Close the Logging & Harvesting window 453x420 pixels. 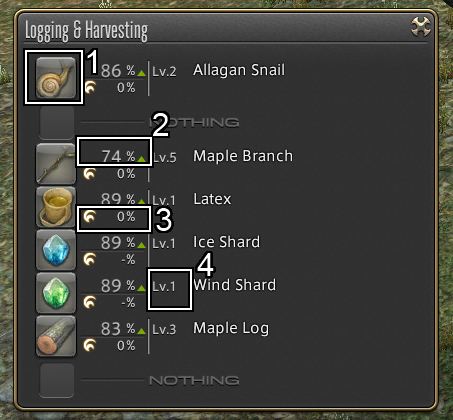(x=421, y=27)
